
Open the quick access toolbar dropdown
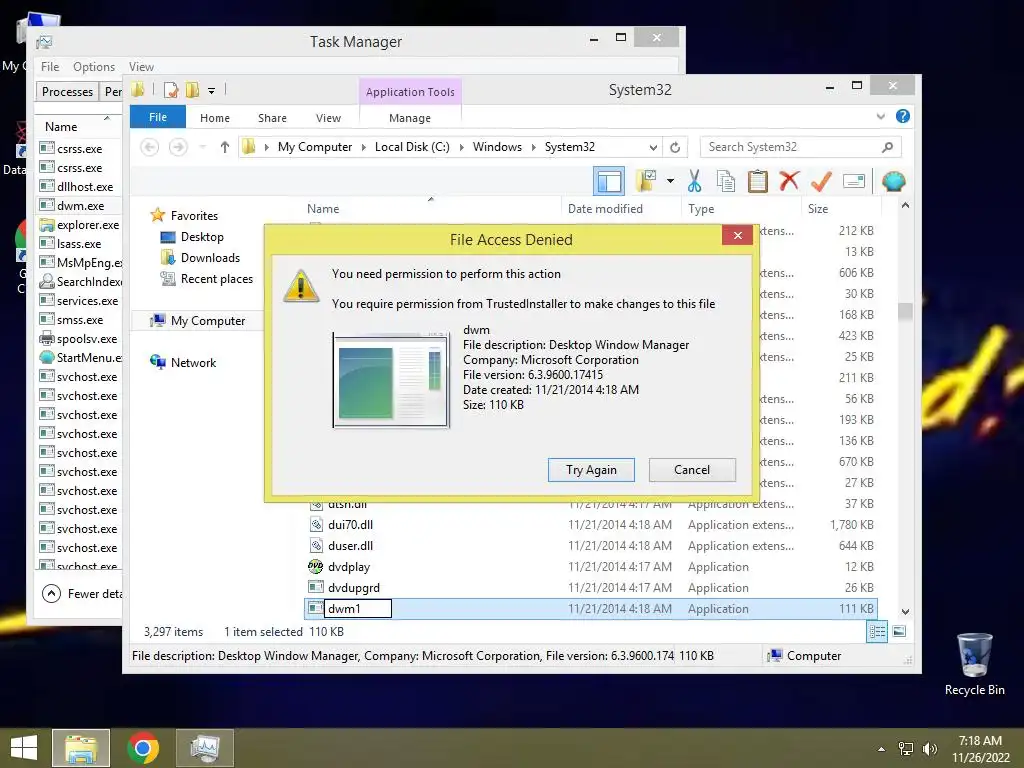[x=212, y=91]
